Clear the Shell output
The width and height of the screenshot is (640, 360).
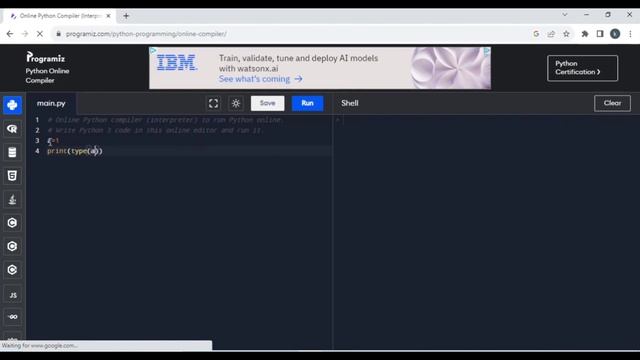[612, 103]
